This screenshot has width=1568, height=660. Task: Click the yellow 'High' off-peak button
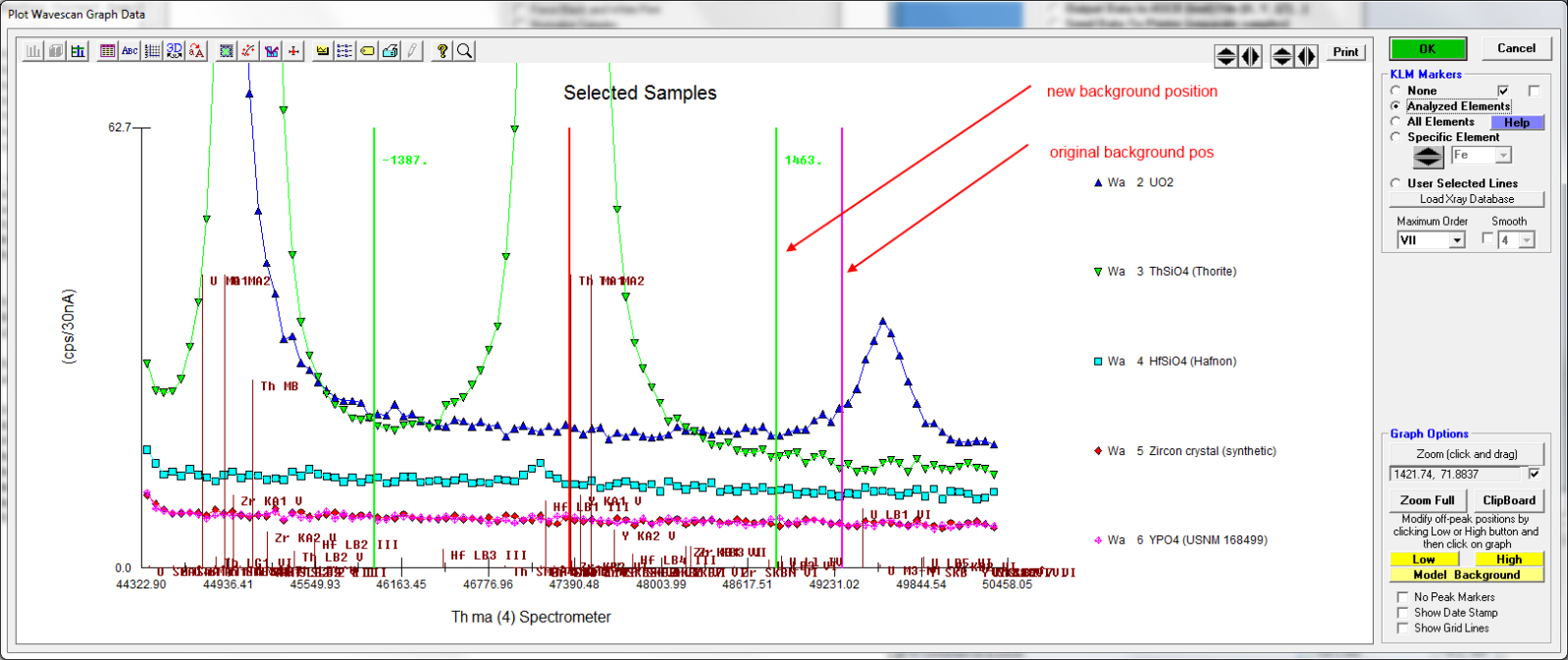[1508, 559]
